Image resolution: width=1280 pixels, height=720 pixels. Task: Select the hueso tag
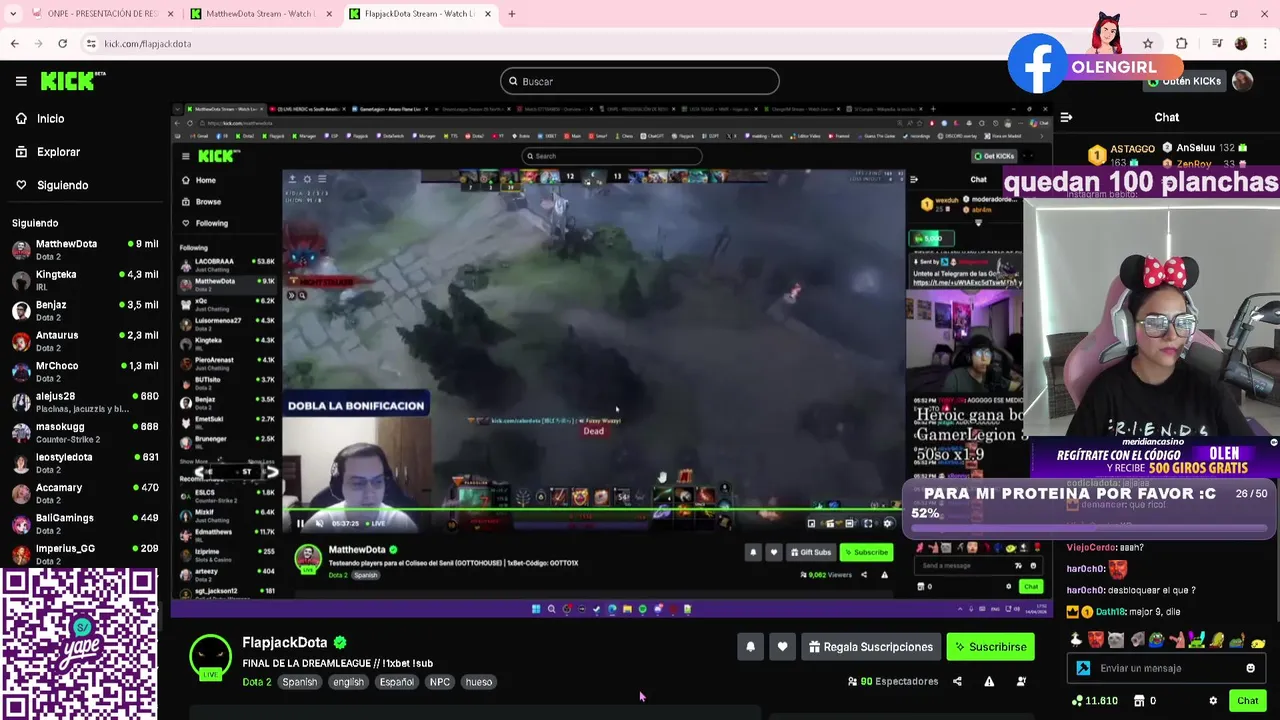click(x=479, y=682)
